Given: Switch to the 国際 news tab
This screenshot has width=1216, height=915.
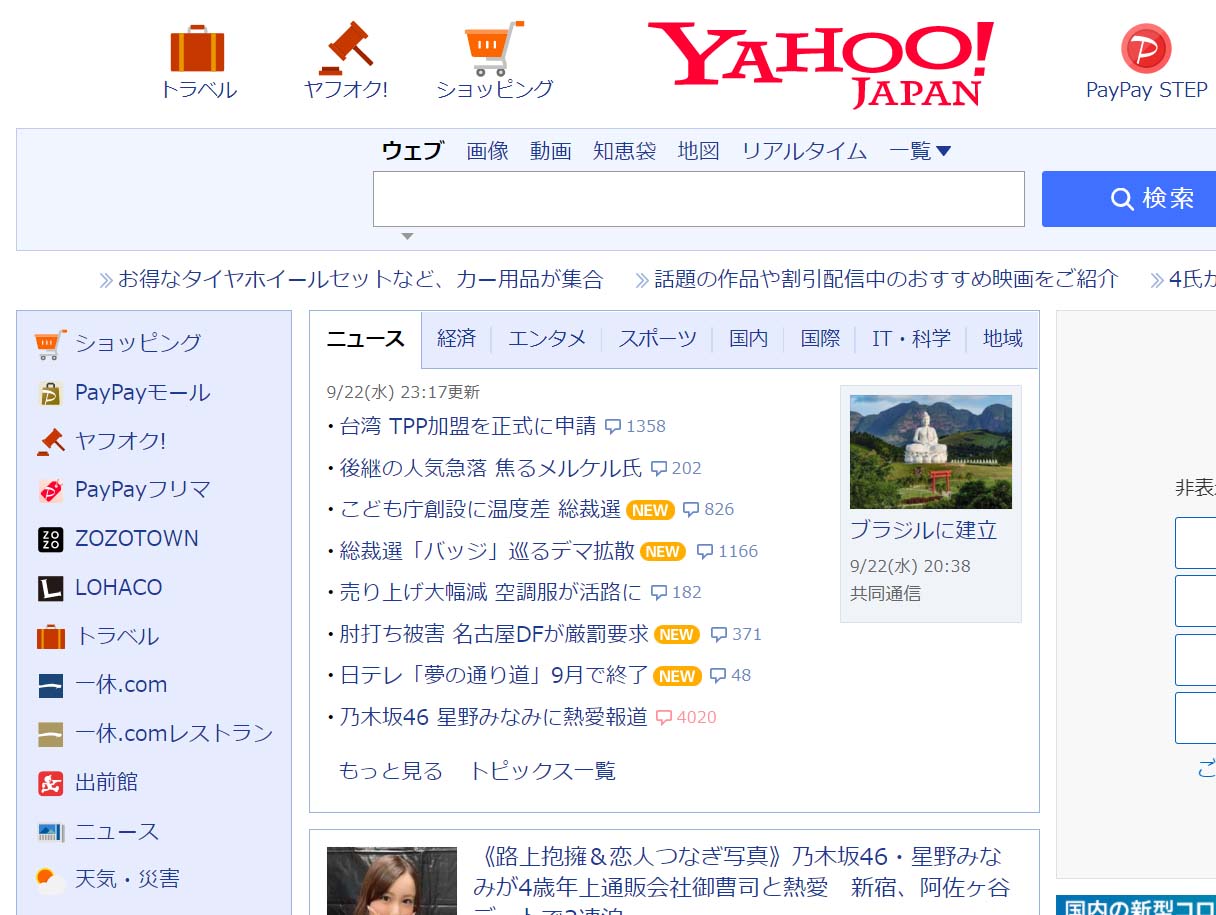Looking at the screenshot, I should coord(821,339).
